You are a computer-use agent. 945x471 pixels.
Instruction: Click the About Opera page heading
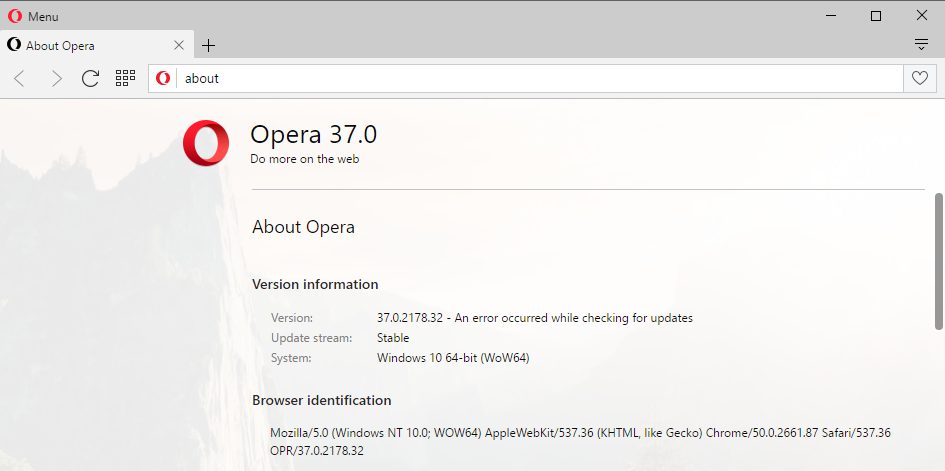click(x=303, y=227)
